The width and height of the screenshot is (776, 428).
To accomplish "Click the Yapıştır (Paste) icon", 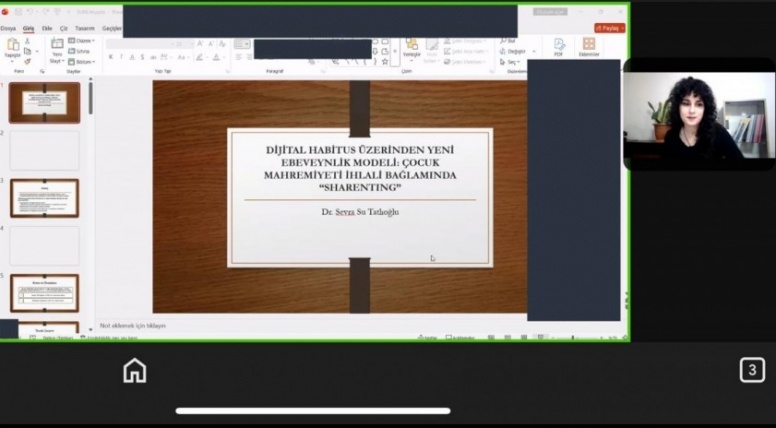I will (13, 45).
